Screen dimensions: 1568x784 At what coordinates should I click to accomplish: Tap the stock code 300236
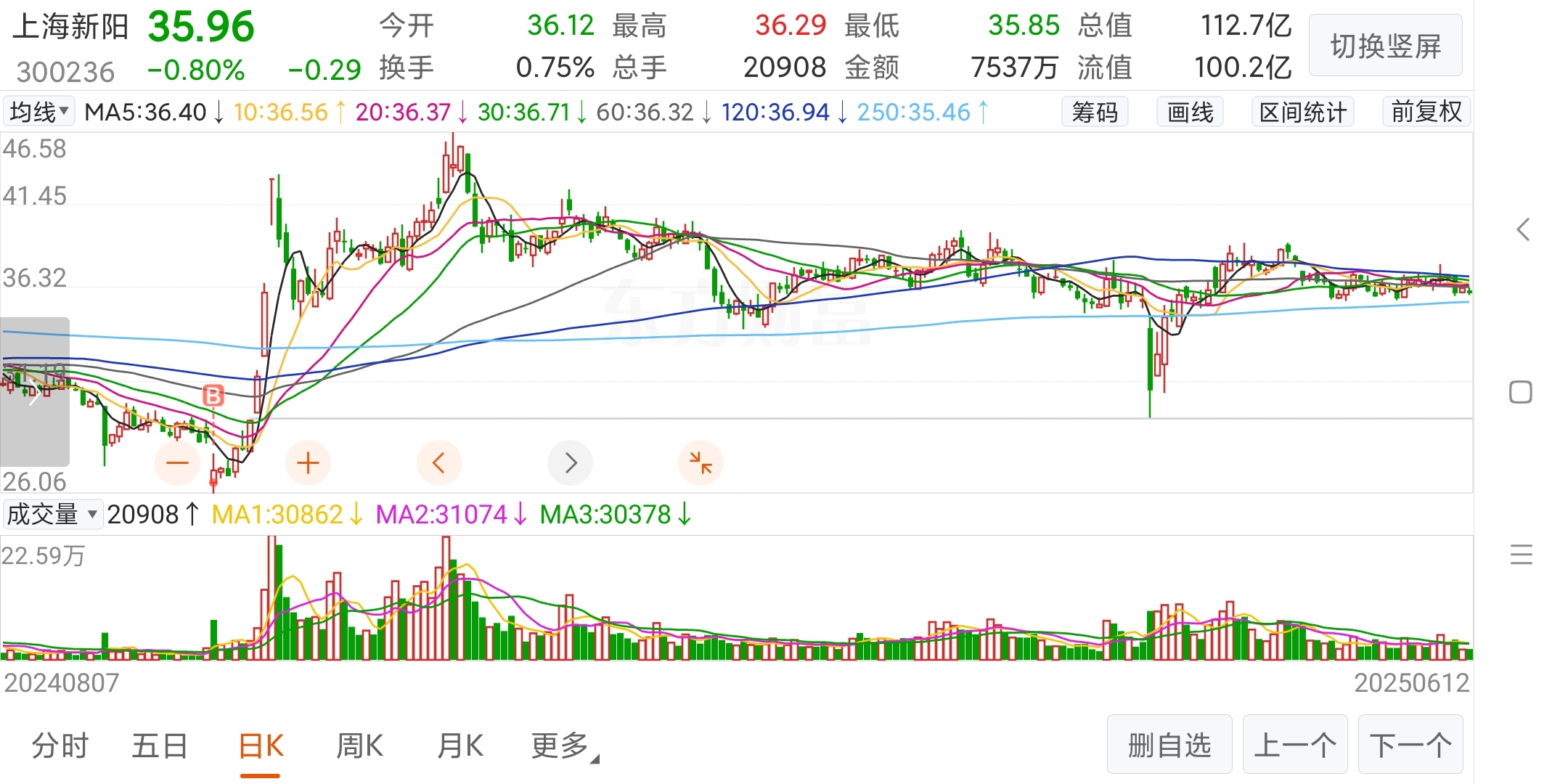(x=65, y=71)
